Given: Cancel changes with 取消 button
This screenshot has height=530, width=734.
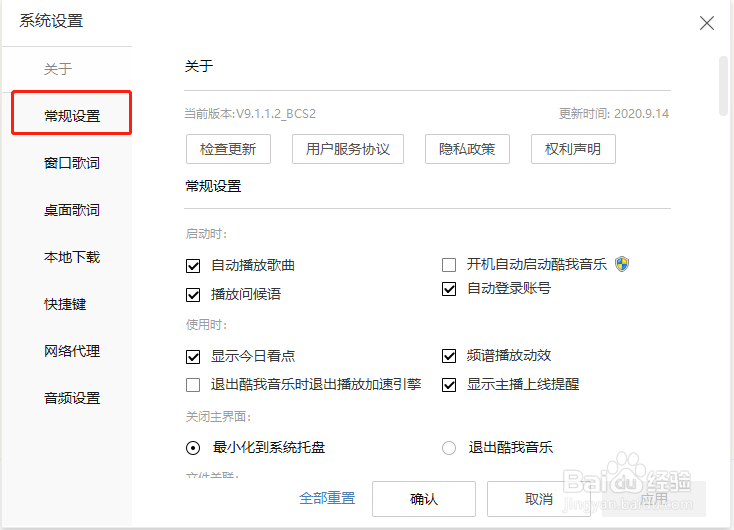Looking at the screenshot, I should [538, 499].
